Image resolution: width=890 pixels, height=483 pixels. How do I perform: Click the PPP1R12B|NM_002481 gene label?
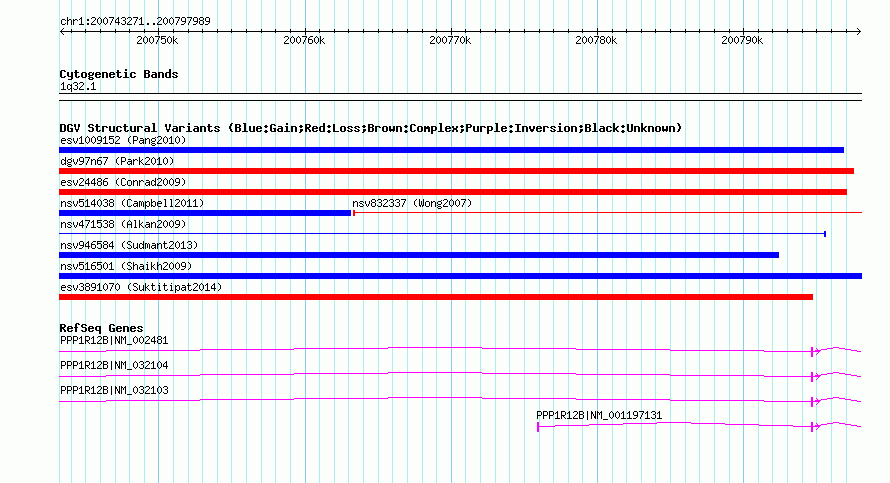114,341
